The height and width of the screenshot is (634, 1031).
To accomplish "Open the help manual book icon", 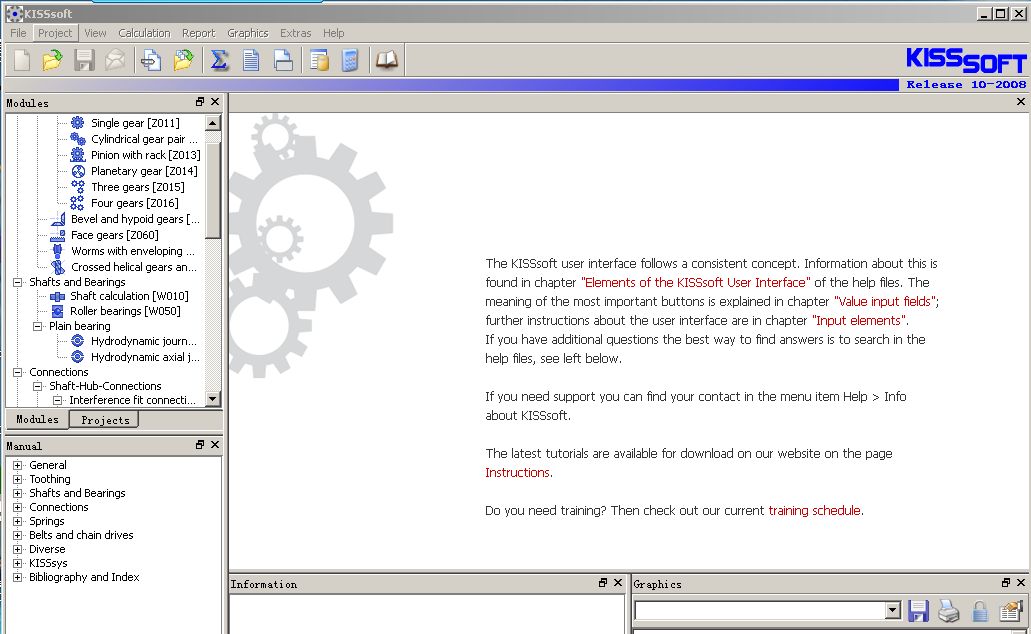I will coord(386,61).
